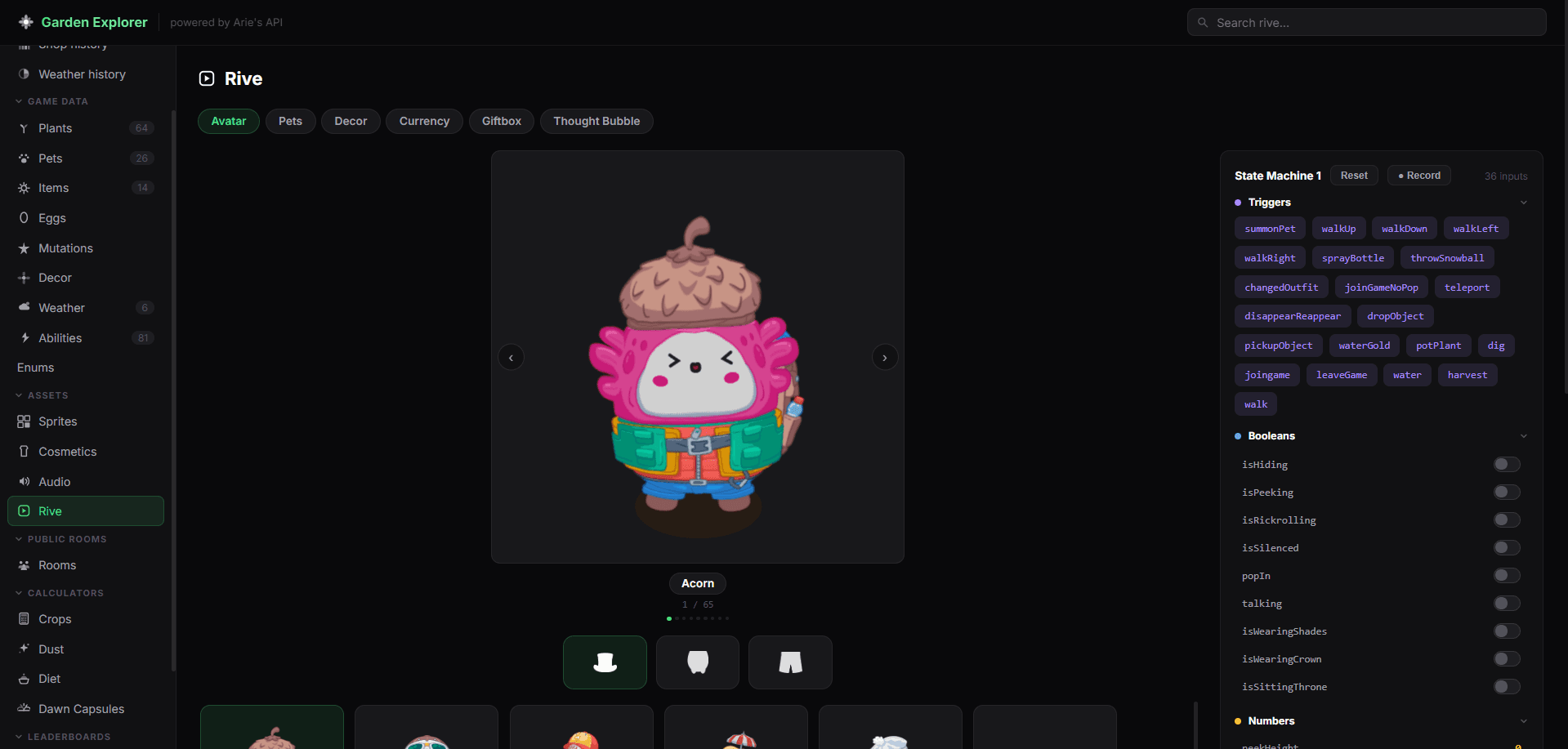Start recording with the Record button

tap(1419, 176)
